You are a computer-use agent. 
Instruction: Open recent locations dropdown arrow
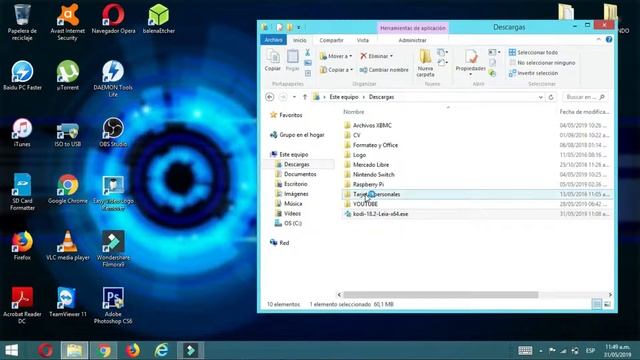pyautogui.click(x=294, y=97)
